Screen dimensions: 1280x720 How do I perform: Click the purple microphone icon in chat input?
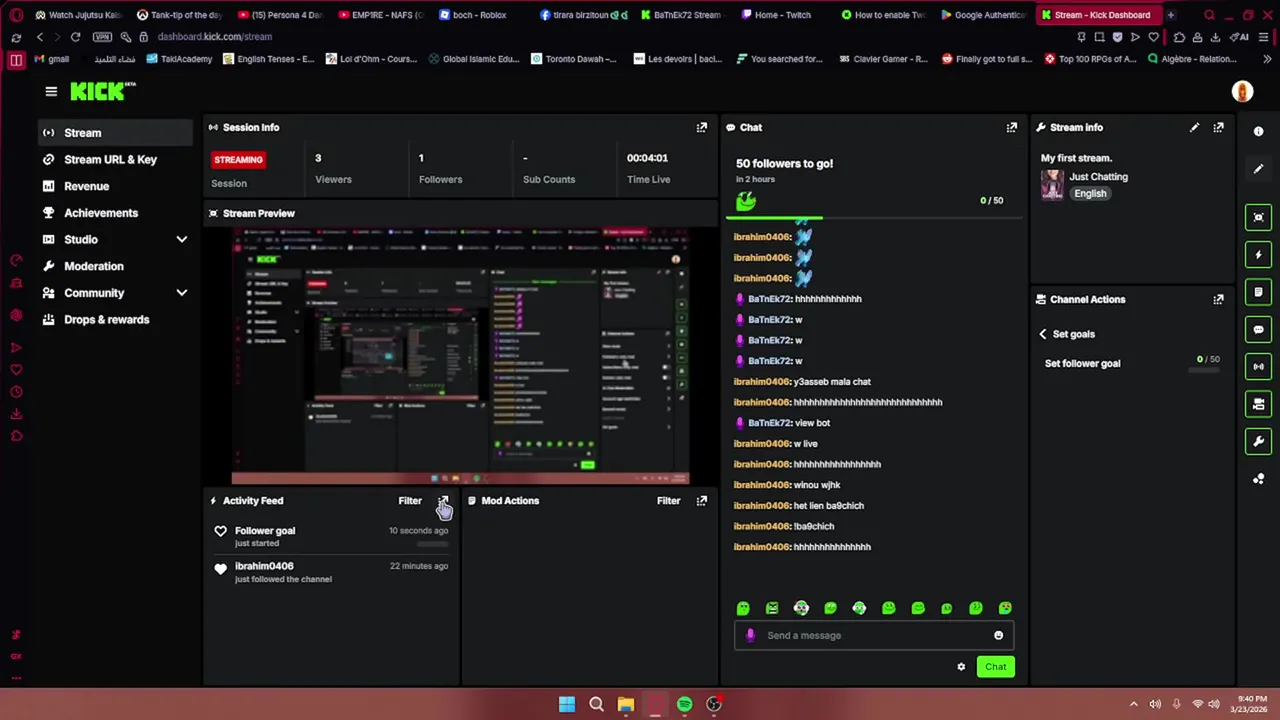coord(750,635)
